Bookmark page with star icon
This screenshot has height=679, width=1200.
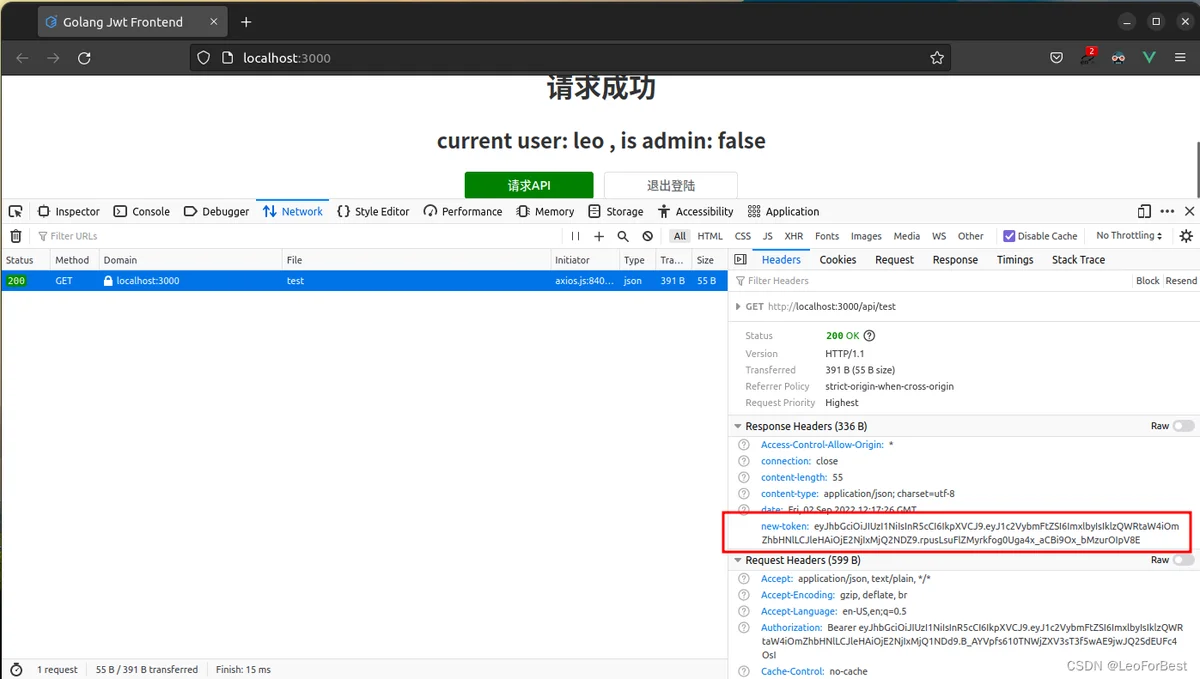click(937, 58)
